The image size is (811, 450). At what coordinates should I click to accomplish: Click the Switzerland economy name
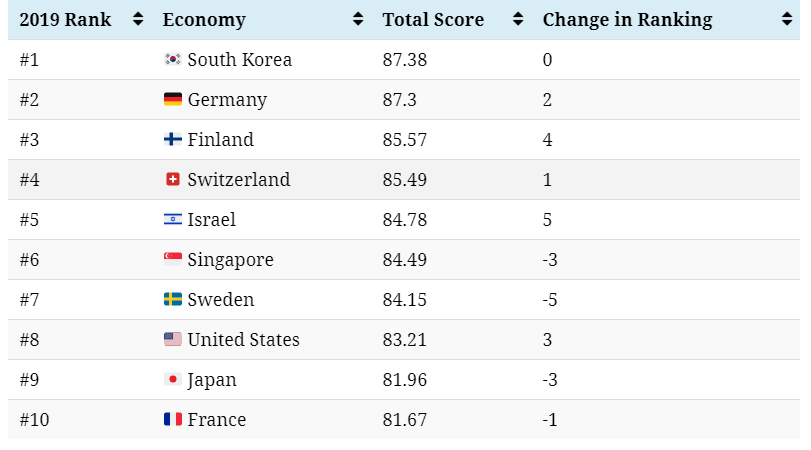239,180
